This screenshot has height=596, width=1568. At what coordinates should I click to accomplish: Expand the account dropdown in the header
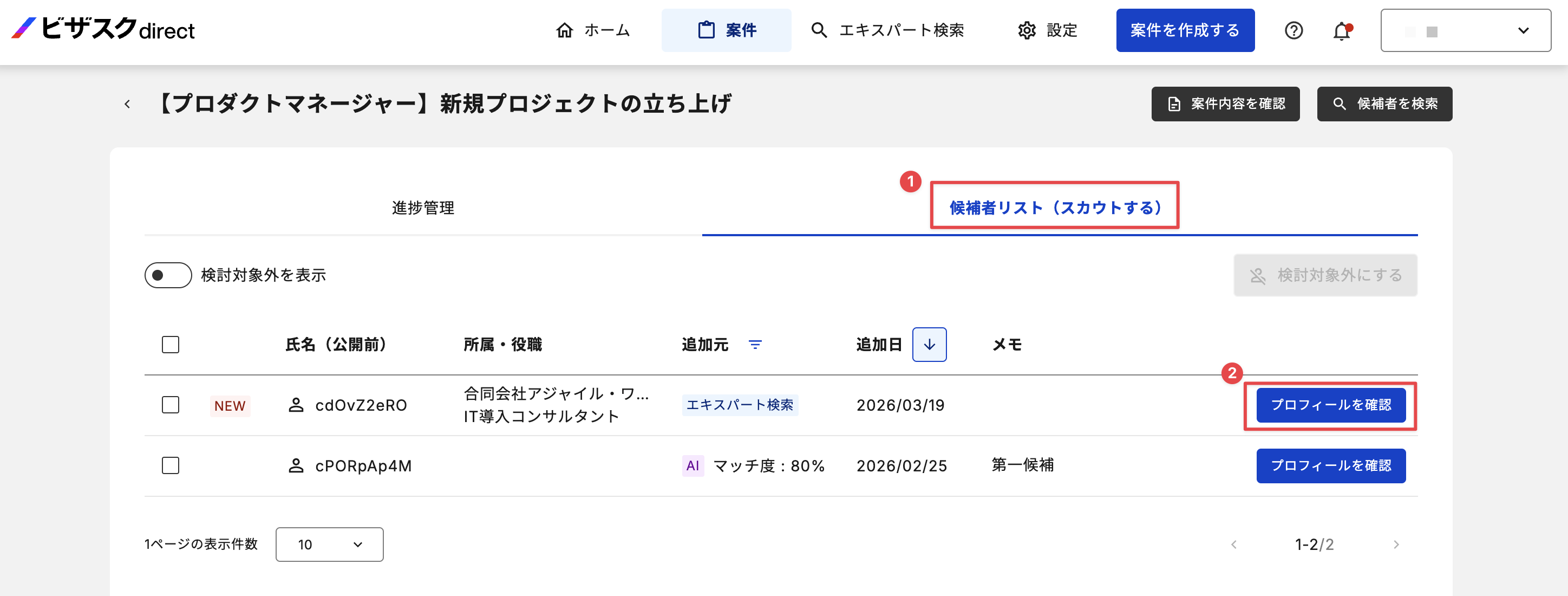point(1465,30)
